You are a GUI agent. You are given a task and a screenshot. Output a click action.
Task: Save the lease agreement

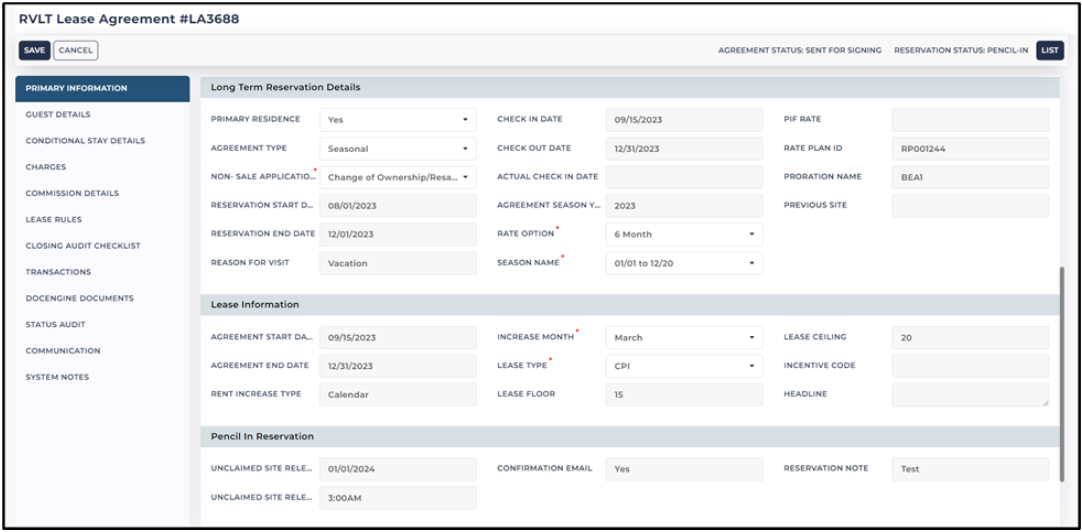point(35,50)
